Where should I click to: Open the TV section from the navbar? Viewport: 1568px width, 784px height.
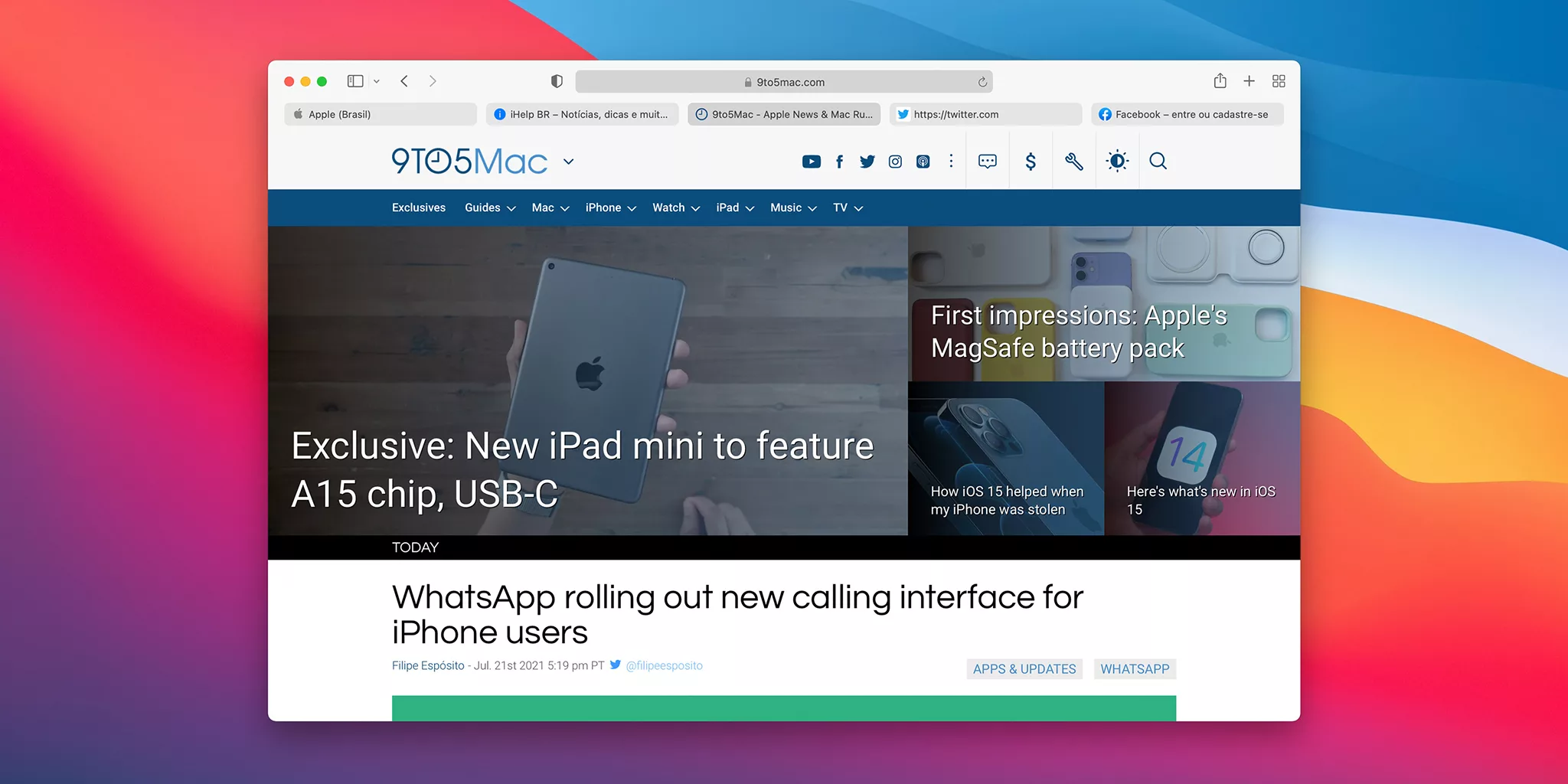[x=840, y=207]
